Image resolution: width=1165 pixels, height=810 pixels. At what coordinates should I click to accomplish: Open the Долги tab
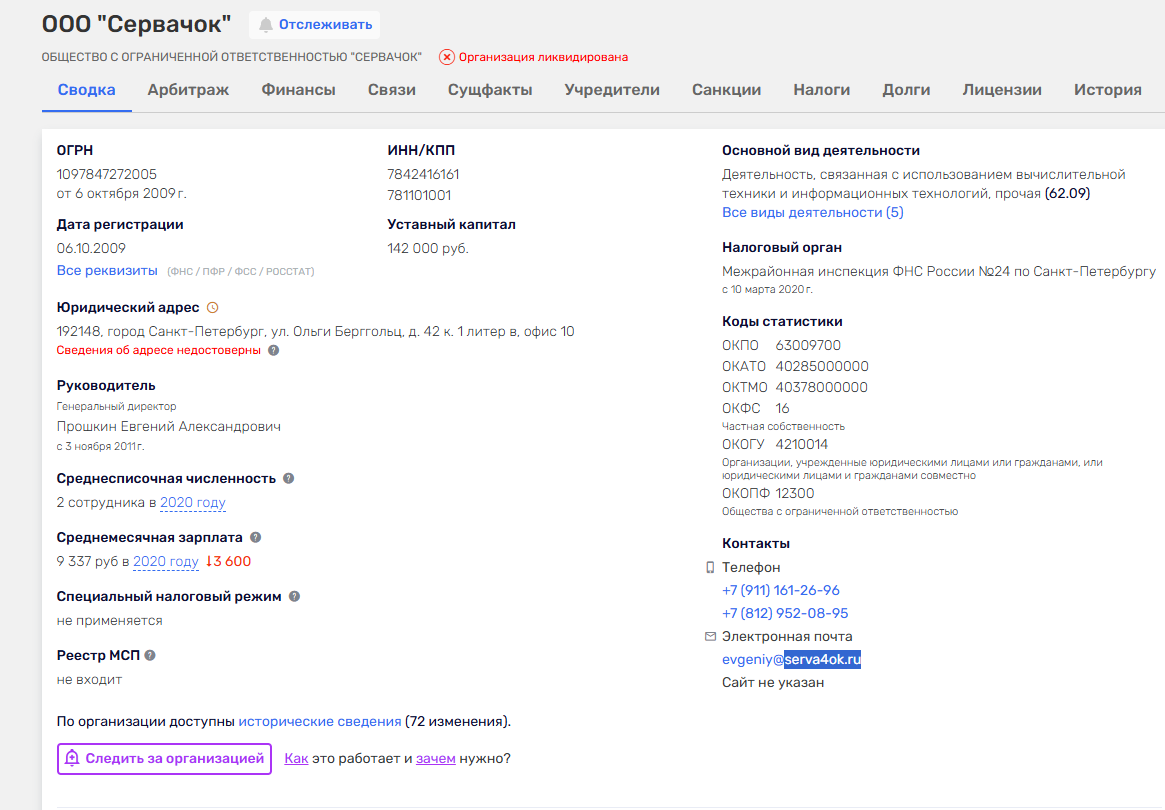pyautogui.click(x=906, y=90)
